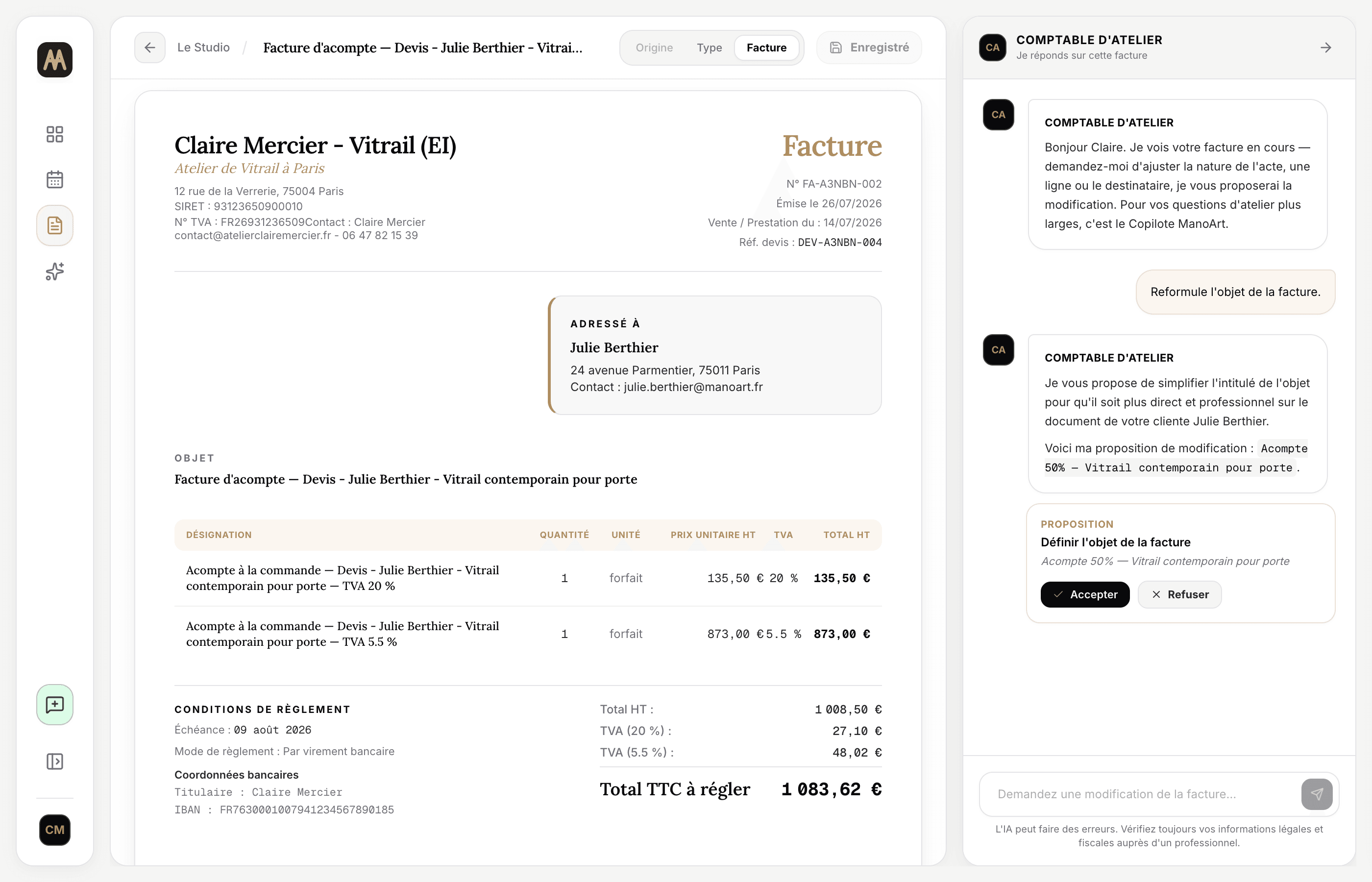Click the Claire Mercier - Vitrail (EI) heading
The height and width of the screenshot is (882, 1372).
pos(315,145)
